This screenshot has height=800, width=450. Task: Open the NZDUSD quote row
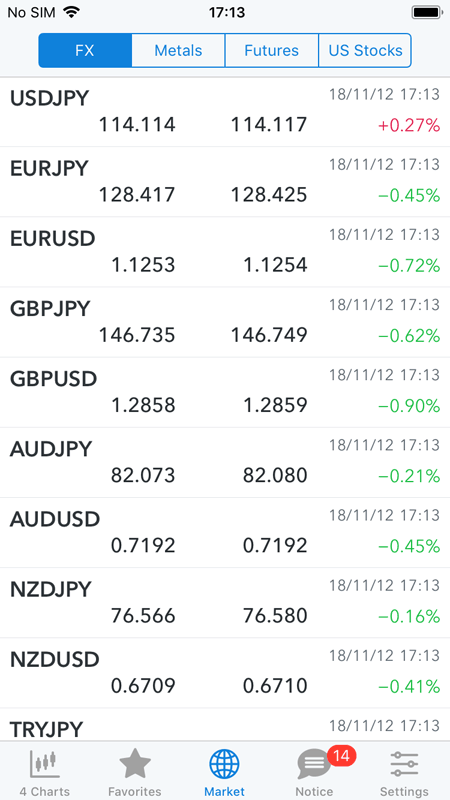coord(225,673)
